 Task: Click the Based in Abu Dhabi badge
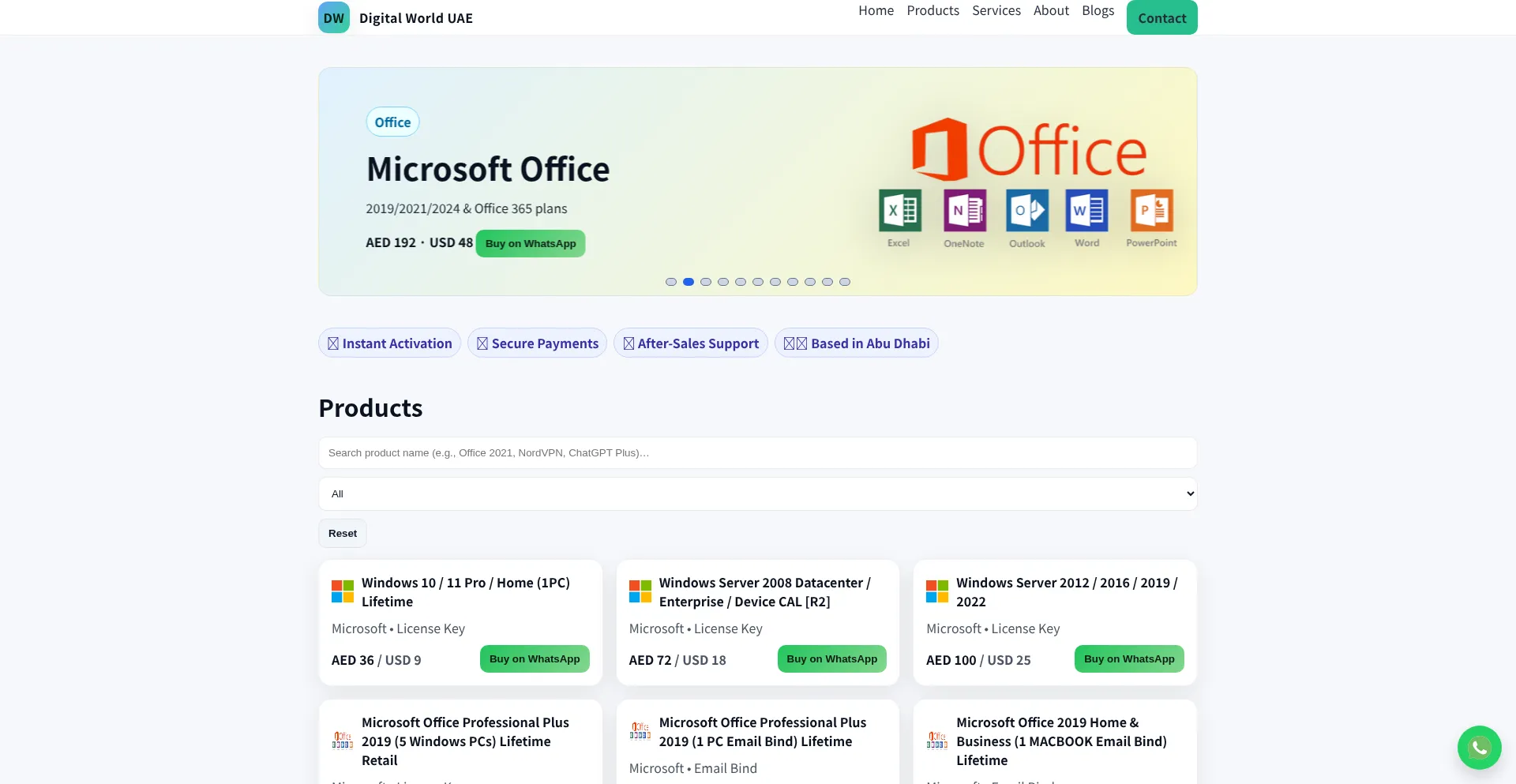click(x=857, y=343)
